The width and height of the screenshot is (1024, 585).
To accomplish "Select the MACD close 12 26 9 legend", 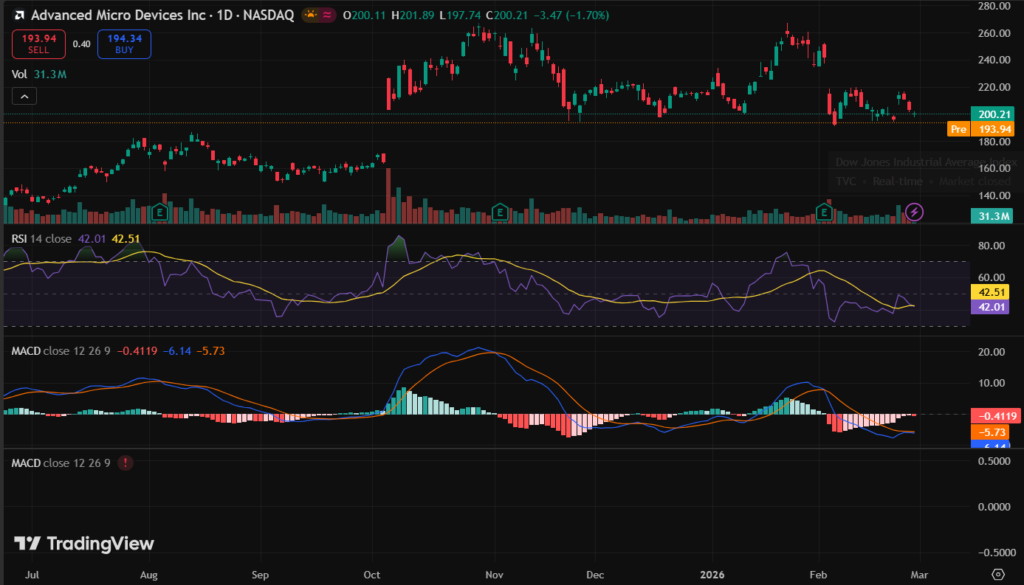I will pyautogui.click(x=60, y=351).
